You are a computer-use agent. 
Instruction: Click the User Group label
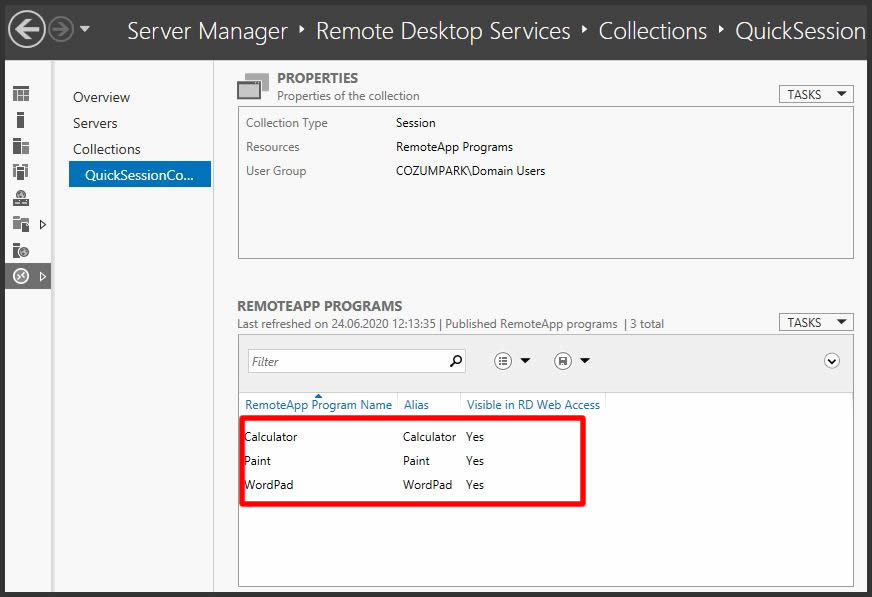[276, 171]
